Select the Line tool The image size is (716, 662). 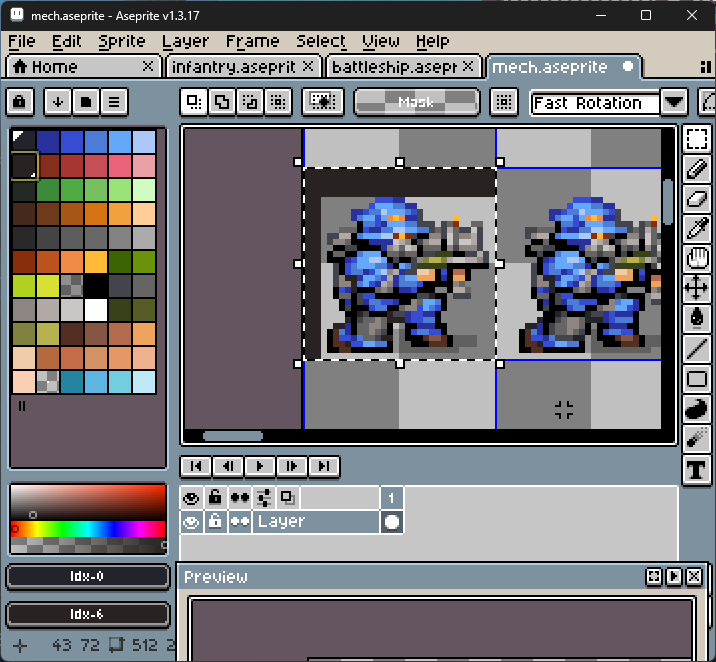click(697, 348)
